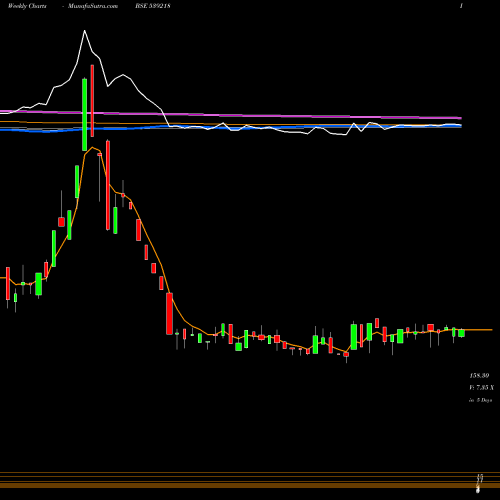Click the "MunafaSutra.com" site label
The height and width of the screenshot is (500, 500).
coord(93,6)
